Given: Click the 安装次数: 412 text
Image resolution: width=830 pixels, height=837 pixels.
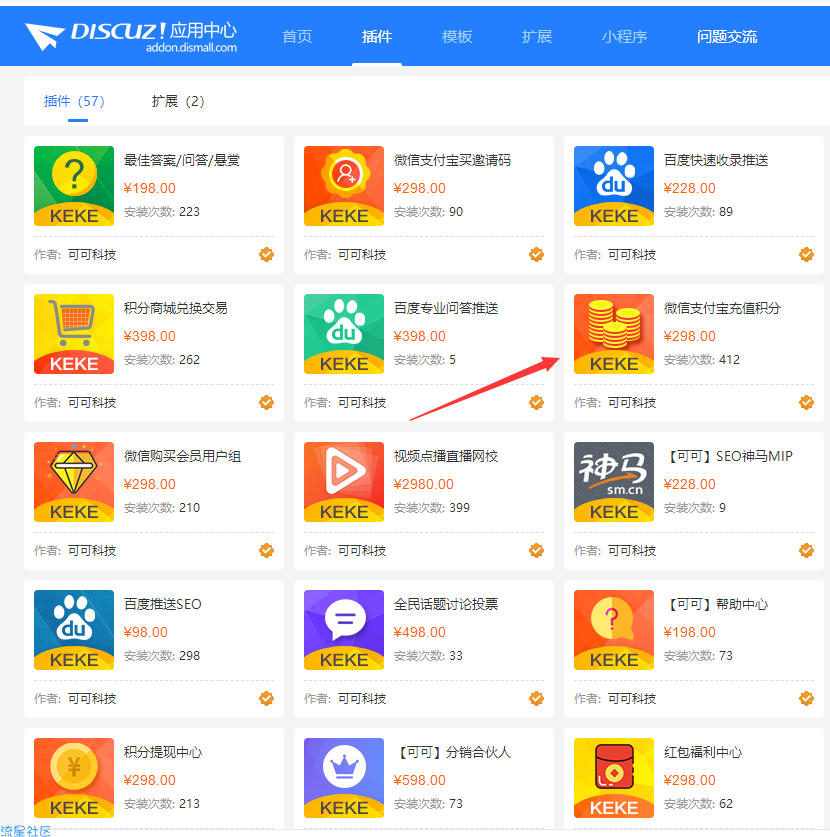Looking at the screenshot, I should (702, 360).
